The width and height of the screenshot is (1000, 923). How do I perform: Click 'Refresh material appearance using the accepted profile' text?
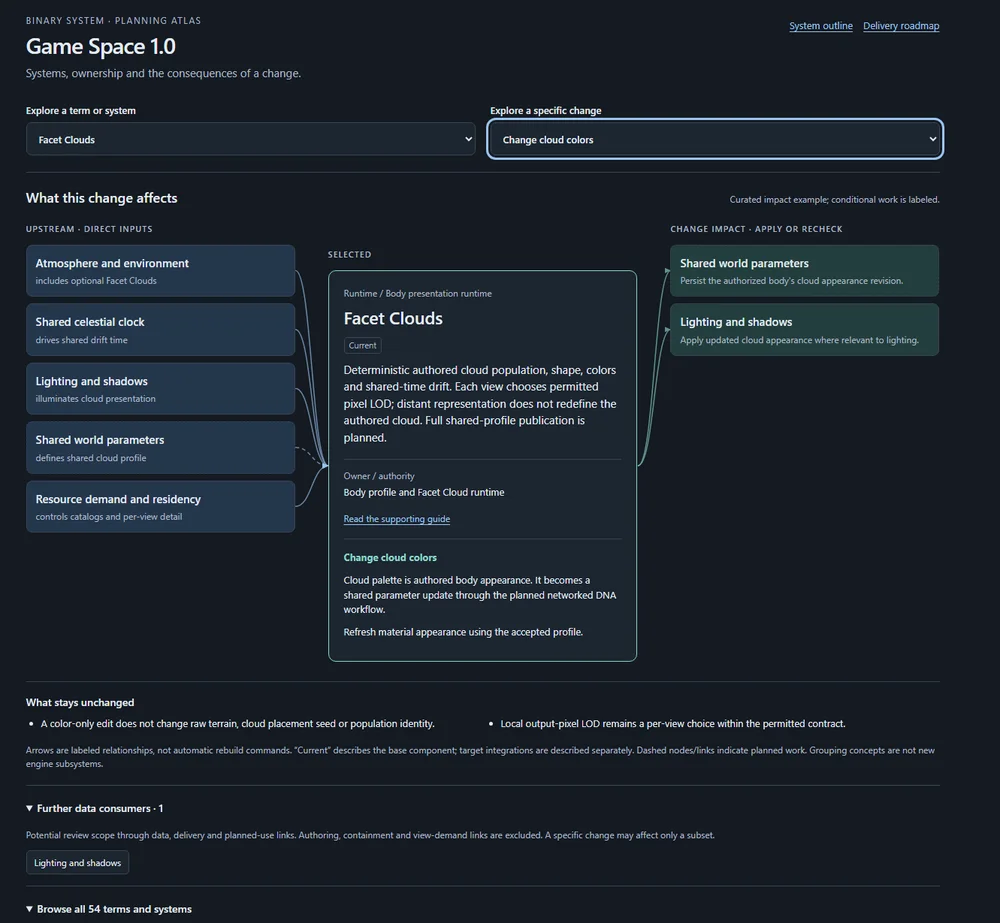463,632
